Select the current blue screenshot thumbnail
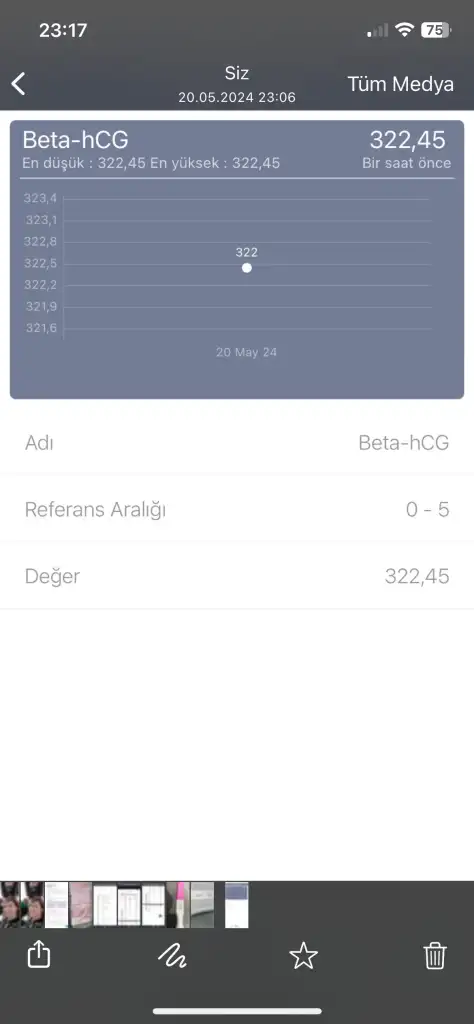Image resolution: width=474 pixels, height=1024 pixels. [x=236, y=904]
